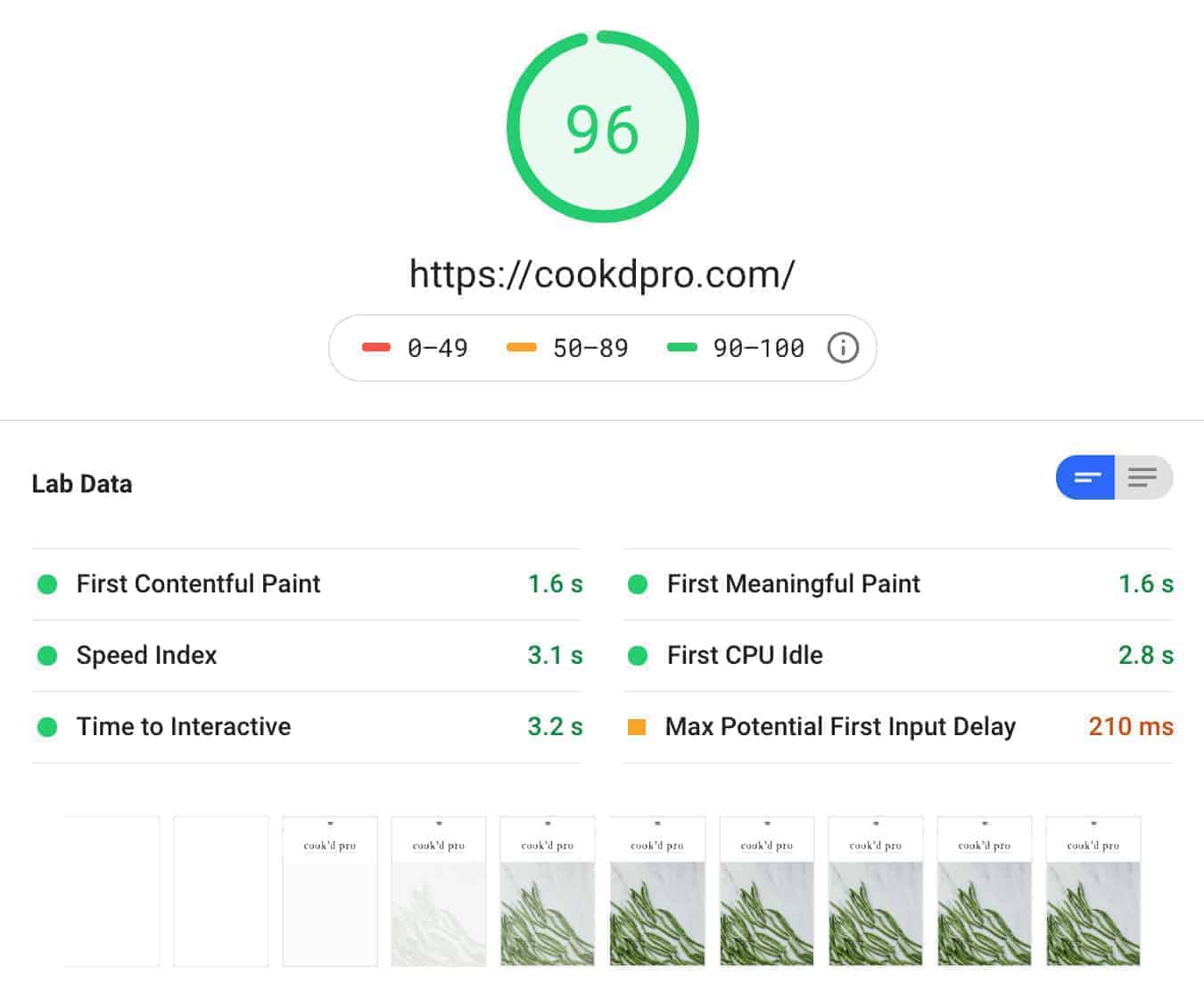
Task: Open the third filmstrip frame showing only the logo
Action: point(330,890)
